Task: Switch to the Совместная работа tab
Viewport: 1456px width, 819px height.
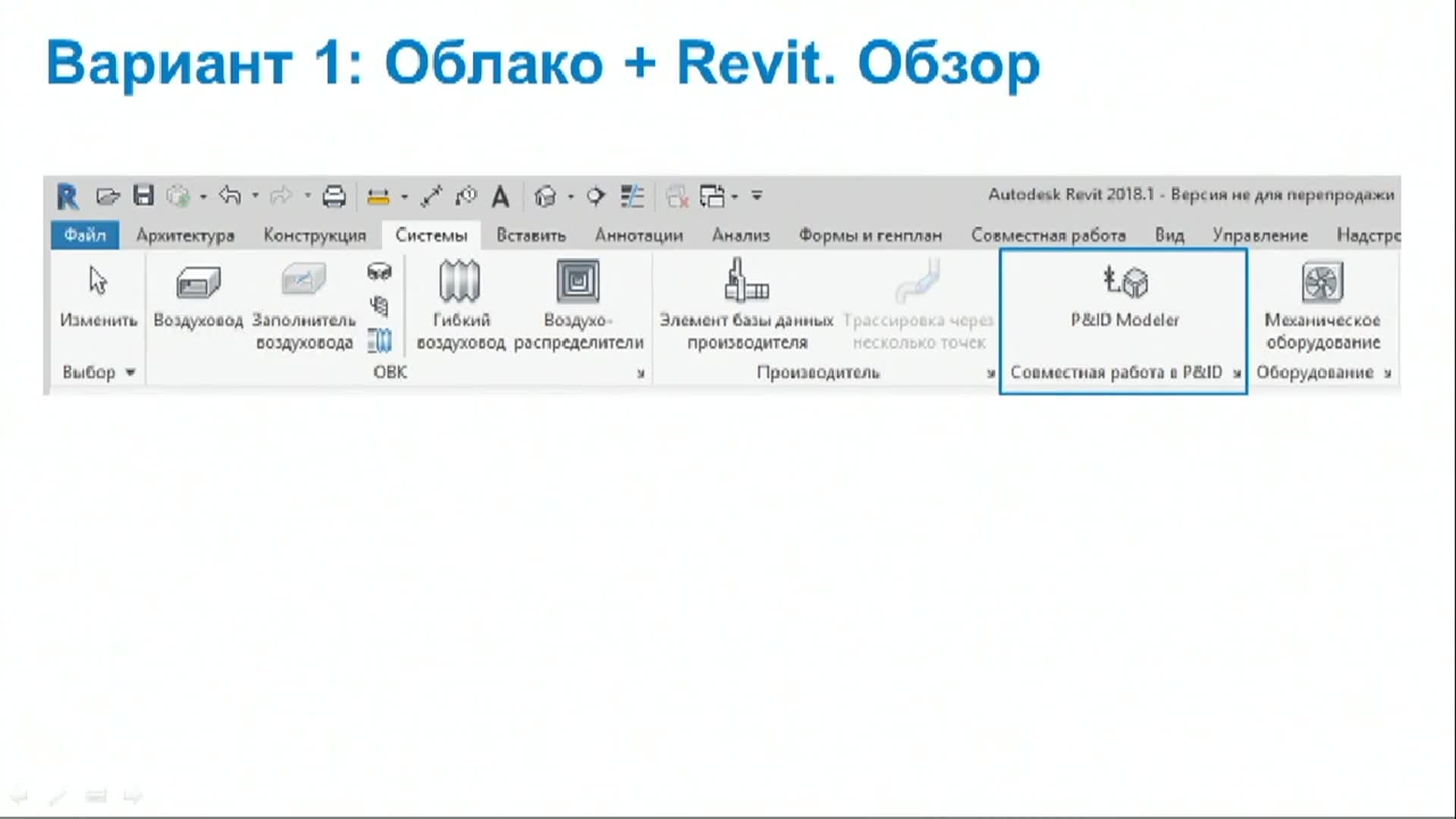Action: click(1049, 236)
